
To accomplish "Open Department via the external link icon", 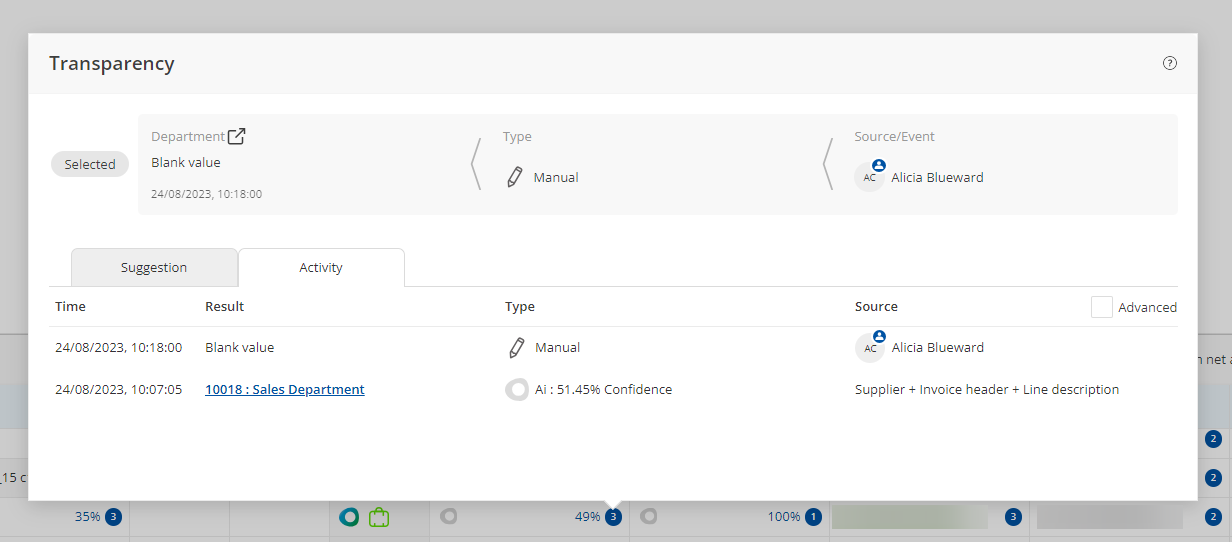I will click(x=237, y=136).
